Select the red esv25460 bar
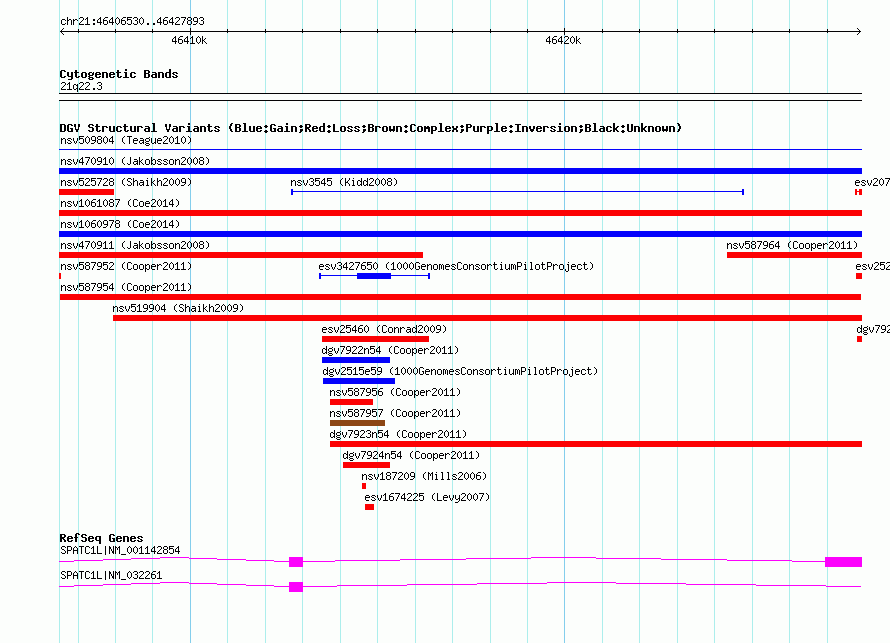Image resolution: width=890 pixels, height=643 pixels. 375,339
